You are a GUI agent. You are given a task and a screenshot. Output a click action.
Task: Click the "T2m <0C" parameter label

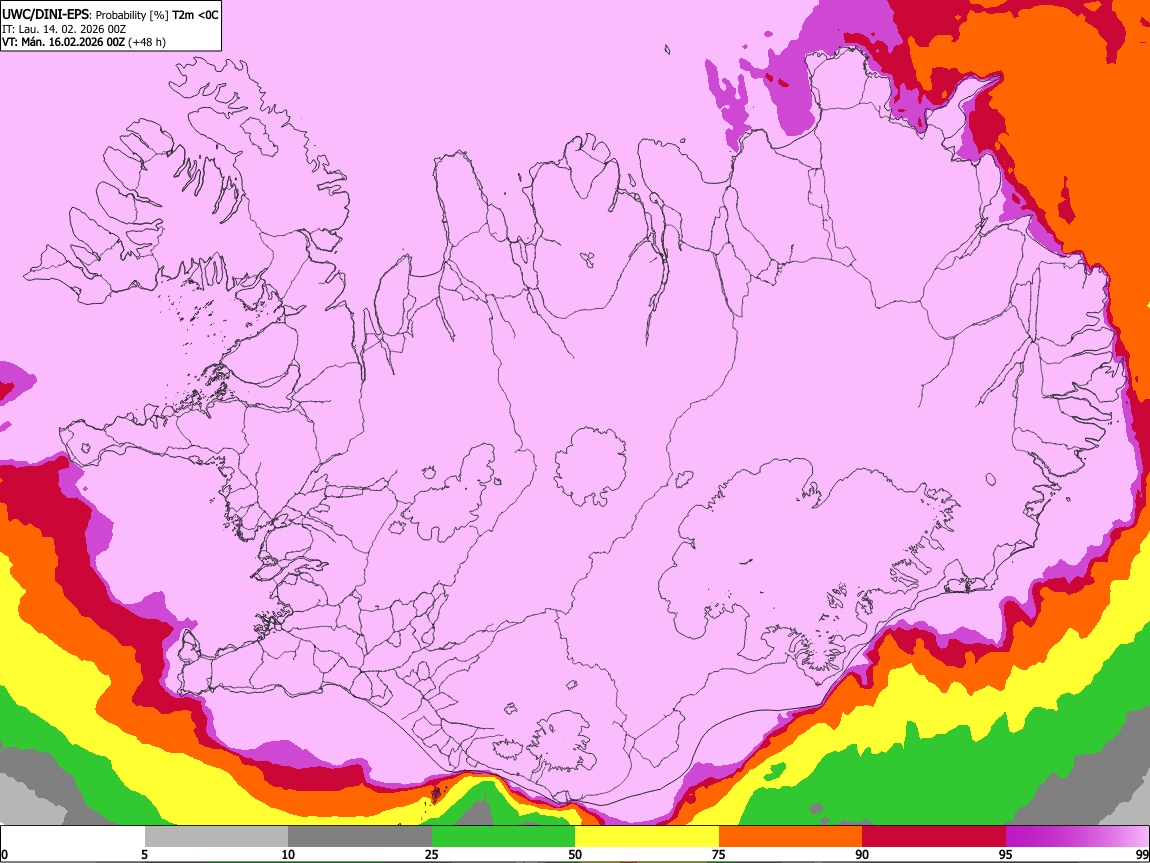point(195,15)
